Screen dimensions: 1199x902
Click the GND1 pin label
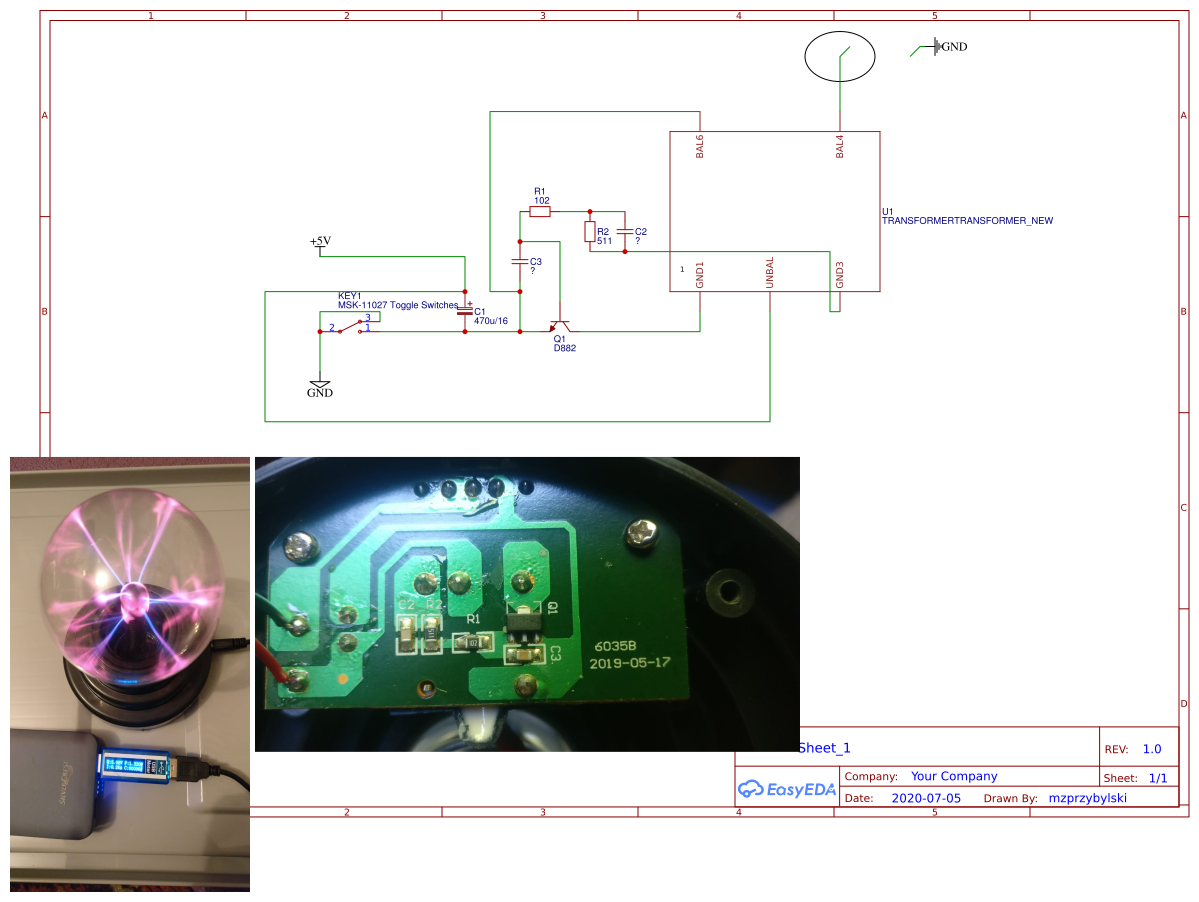pyautogui.click(x=700, y=275)
